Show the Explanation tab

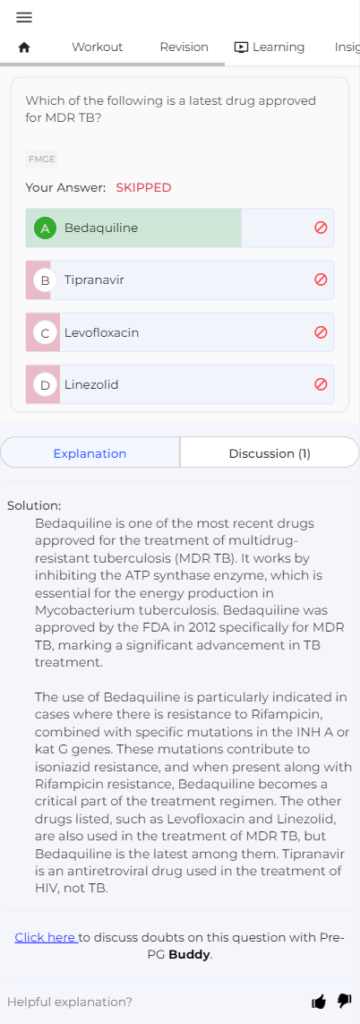[90, 453]
